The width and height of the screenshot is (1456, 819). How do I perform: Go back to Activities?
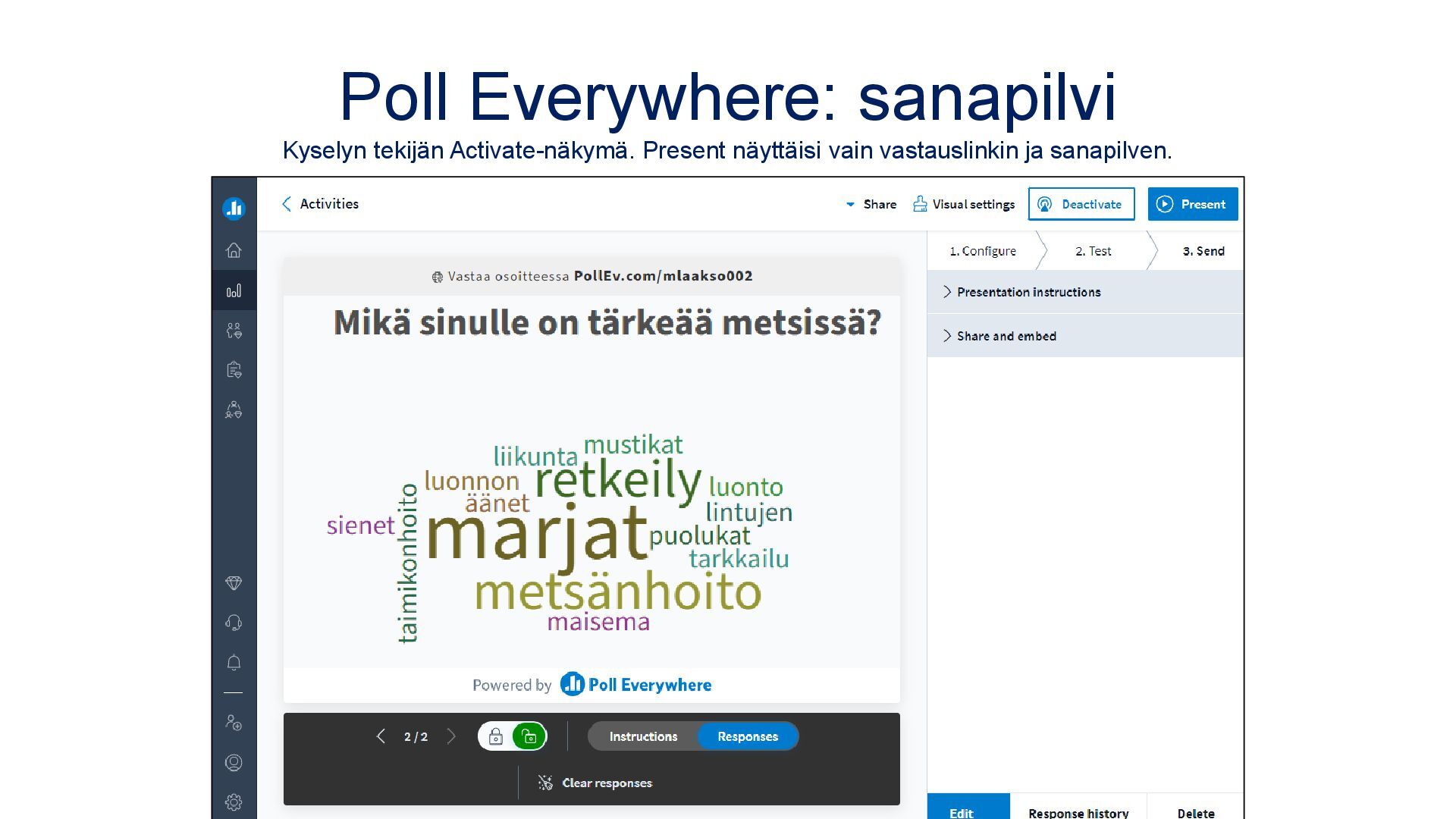tap(320, 204)
